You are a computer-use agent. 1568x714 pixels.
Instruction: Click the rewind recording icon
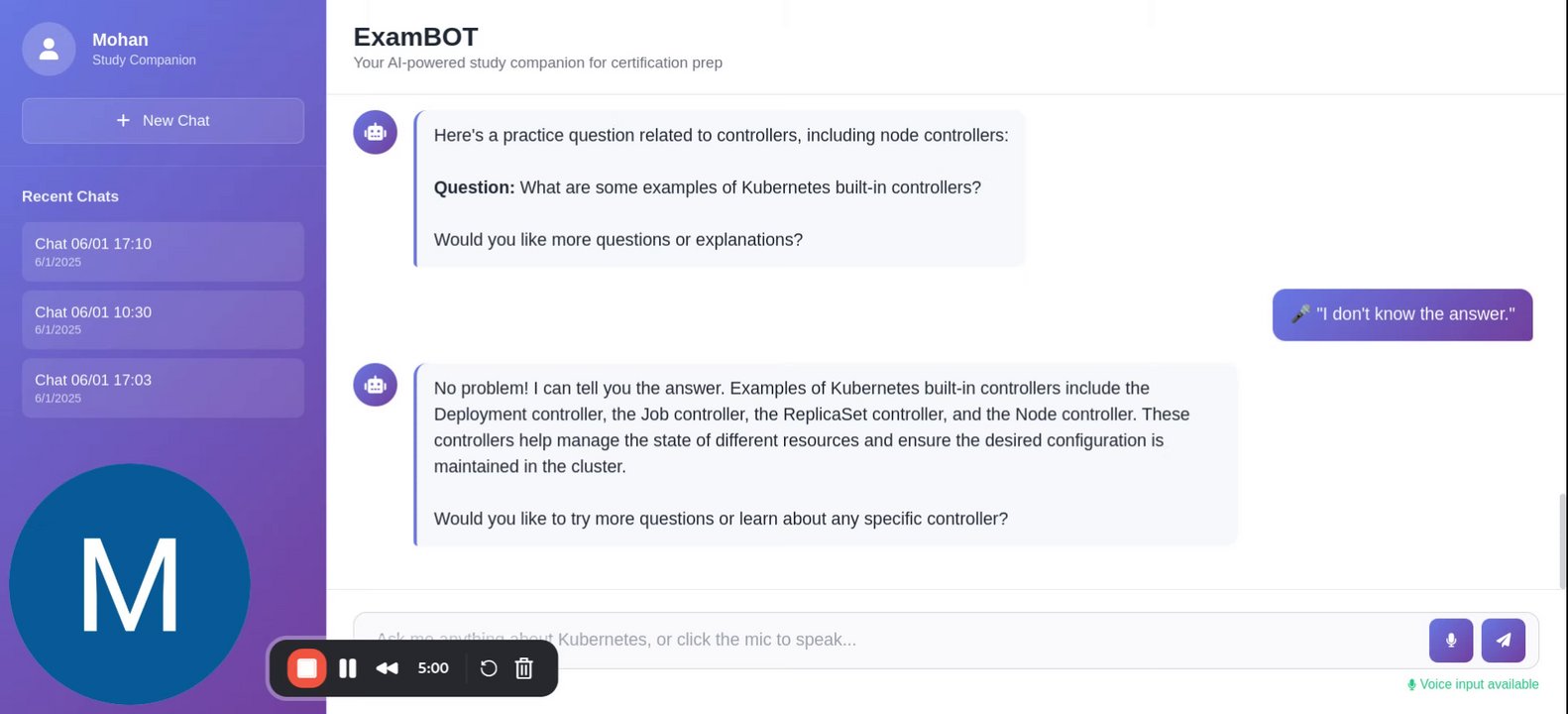[387, 668]
